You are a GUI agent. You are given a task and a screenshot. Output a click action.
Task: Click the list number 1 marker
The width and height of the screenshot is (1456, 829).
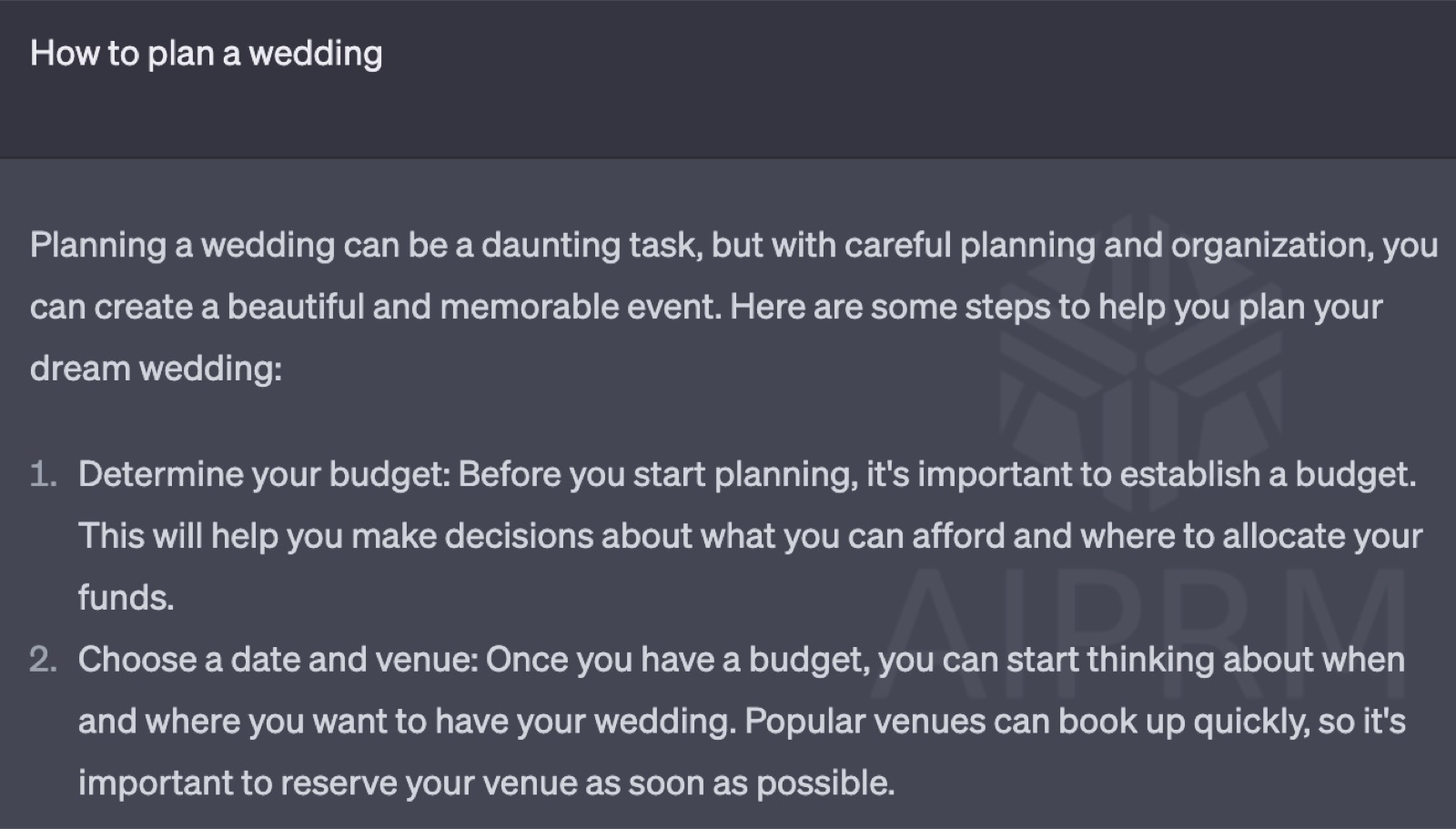[x=43, y=474]
